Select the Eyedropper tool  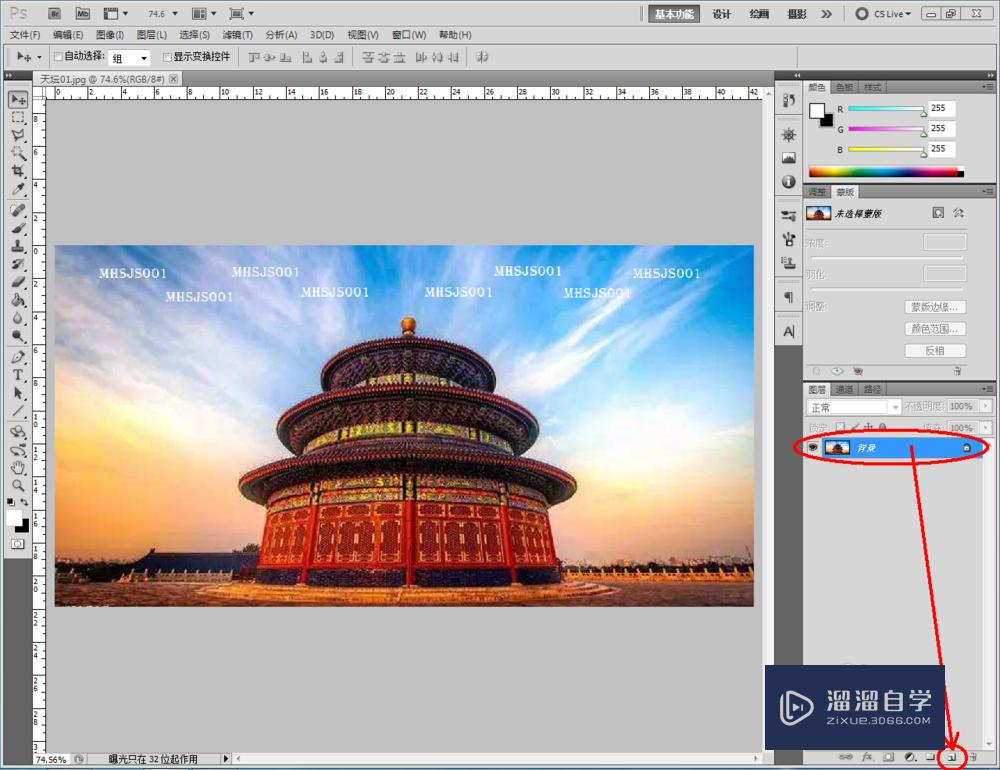tap(18, 189)
